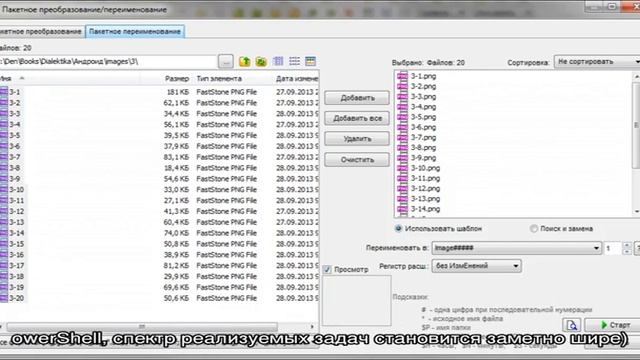The height and width of the screenshot is (360, 640).
Task: Select 3-14.png in the selected files list
Action: [x=425, y=209]
